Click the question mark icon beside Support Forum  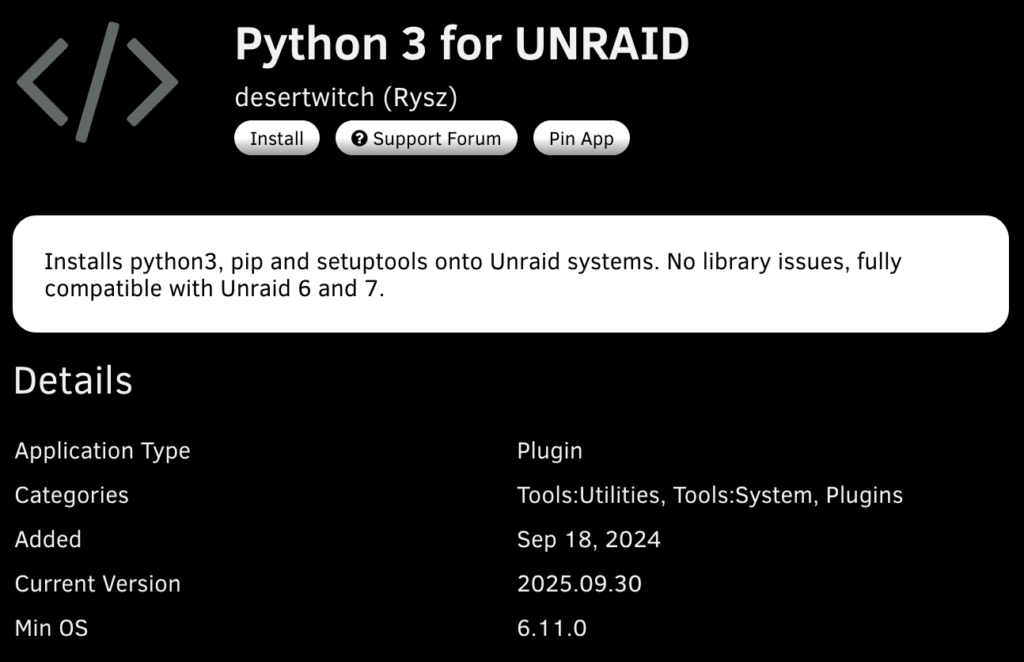360,139
